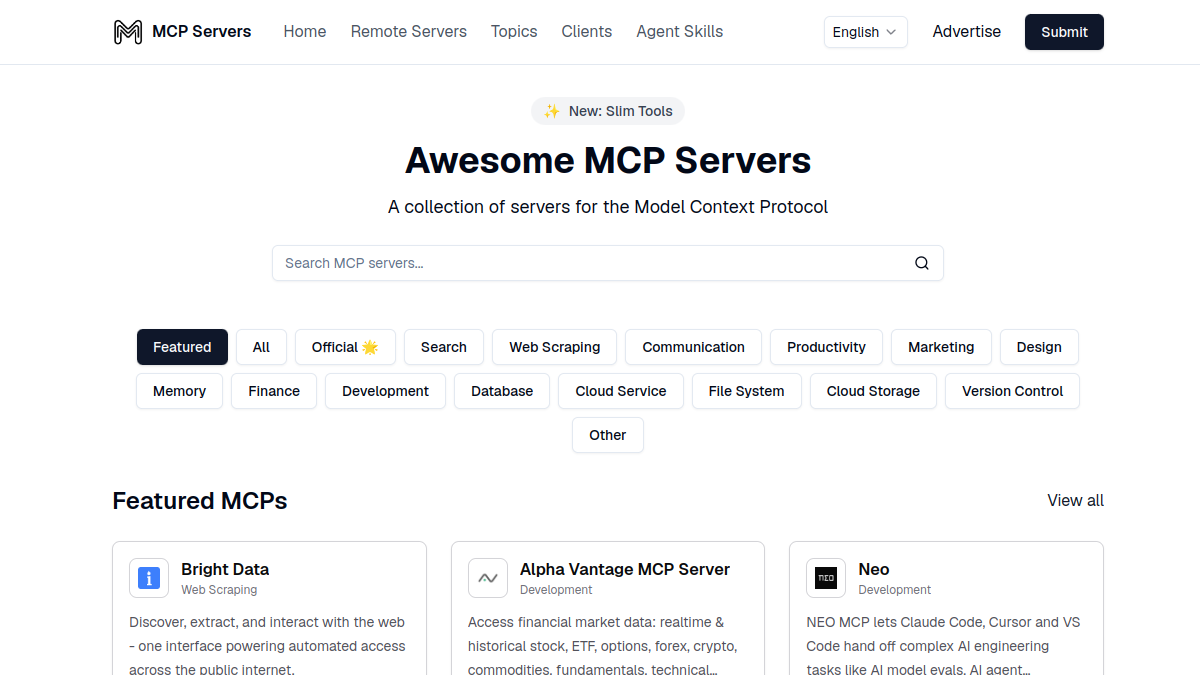
Task: Filter by Cloud Storage category
Action: [x=873, y=391]
